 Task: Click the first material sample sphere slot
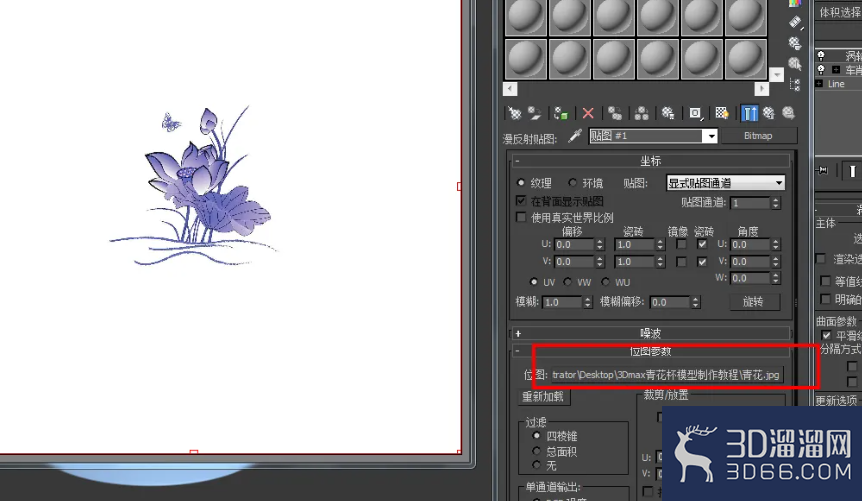(526, 18)
